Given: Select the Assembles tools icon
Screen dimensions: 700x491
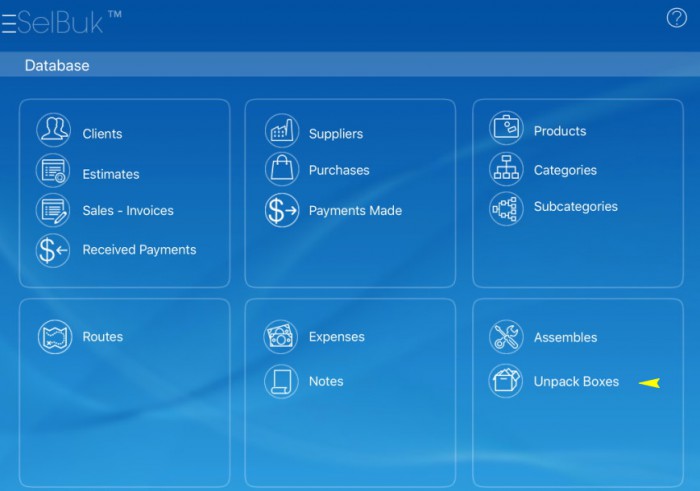Looking at the screenshot, I should point(506,337).
